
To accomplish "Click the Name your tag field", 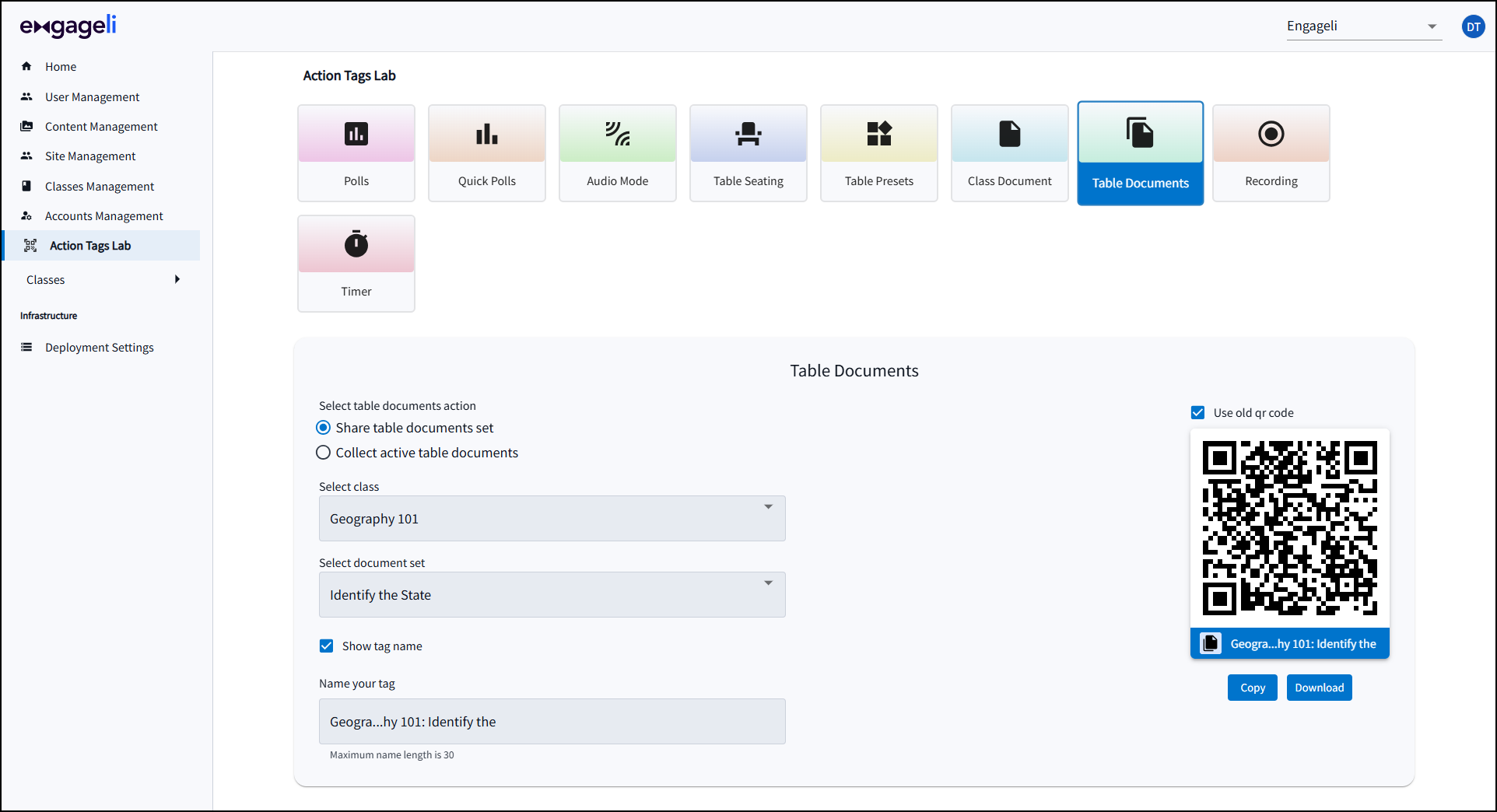I will coord(552,722).
